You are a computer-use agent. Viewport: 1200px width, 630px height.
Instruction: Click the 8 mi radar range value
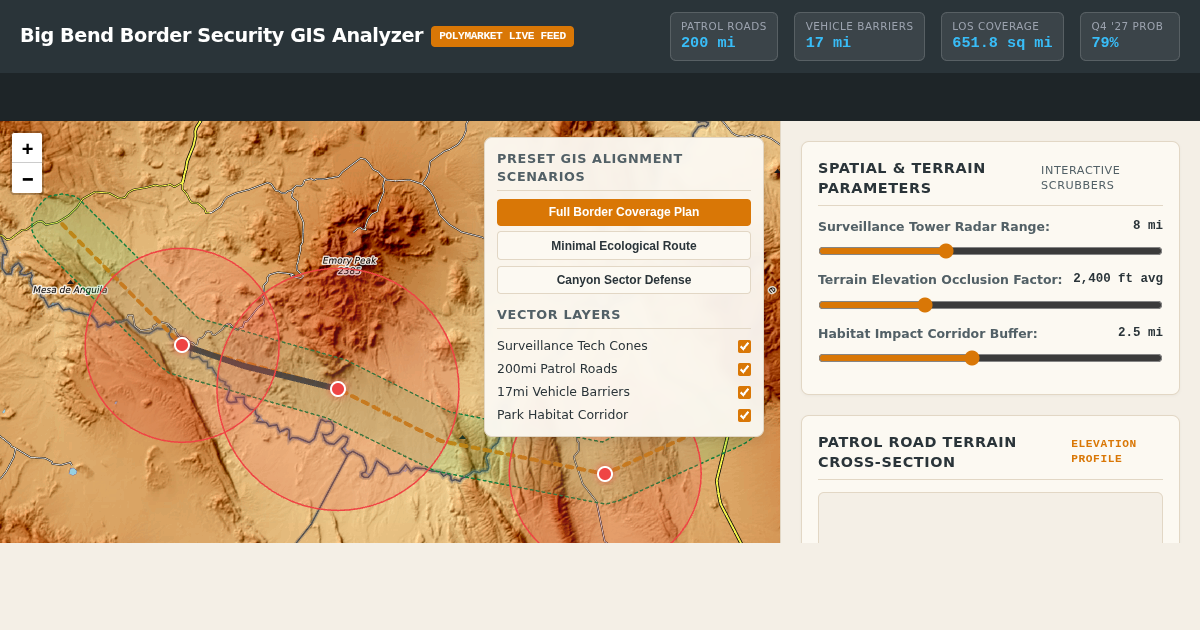(x=1148, y=226)
